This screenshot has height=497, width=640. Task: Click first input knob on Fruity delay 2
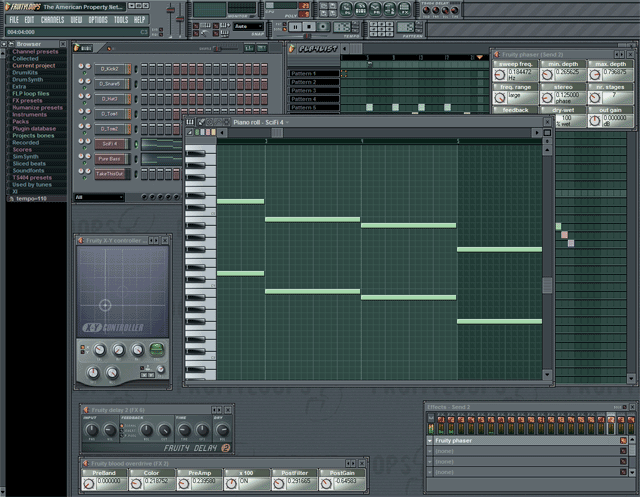92,430
